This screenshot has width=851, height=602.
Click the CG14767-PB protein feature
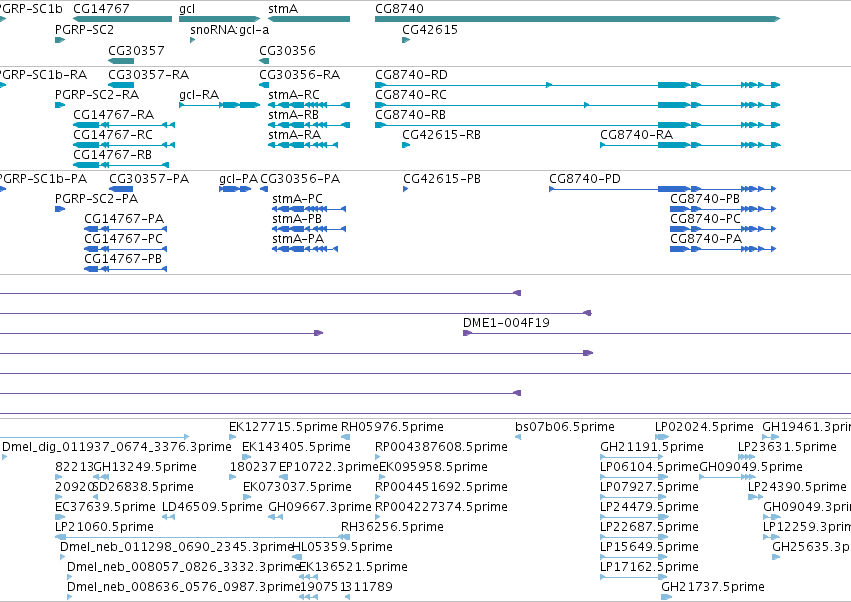coord(126,269)
